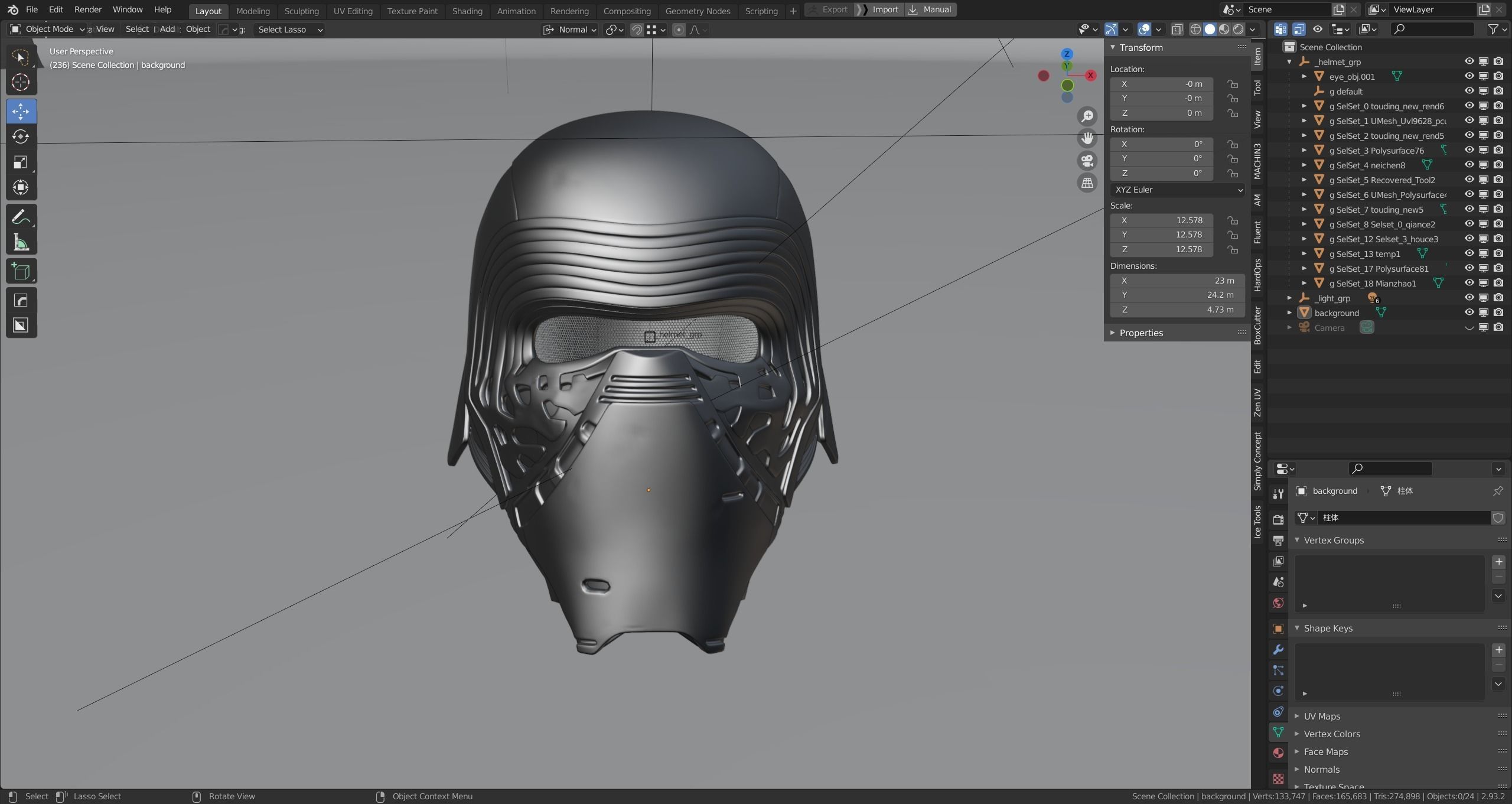1512x804 pixels.
Task: Select the Cursor tool in the toolbar
Action: coord(21,82)
